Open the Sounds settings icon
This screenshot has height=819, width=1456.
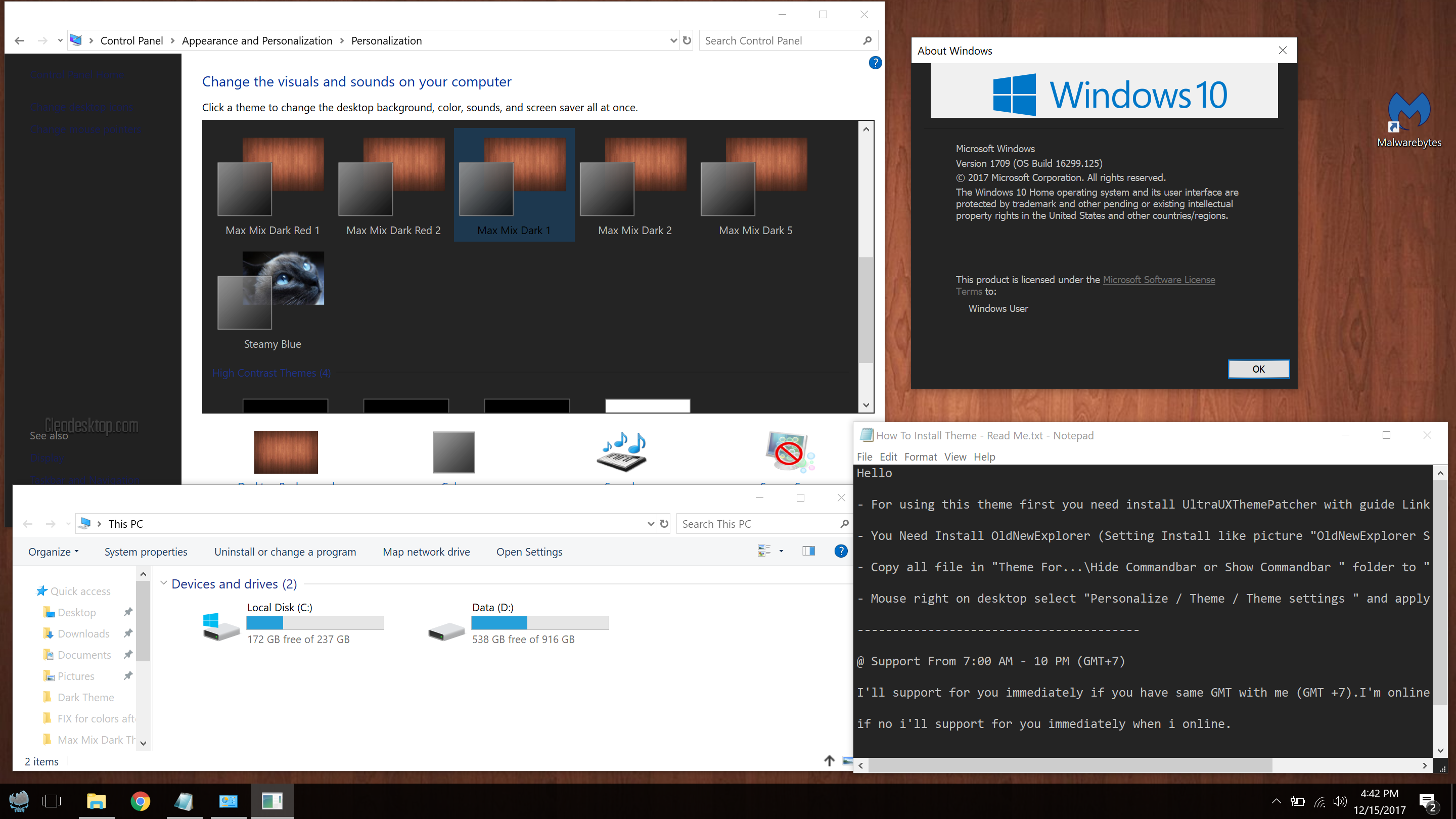click(x=622, y=451)
